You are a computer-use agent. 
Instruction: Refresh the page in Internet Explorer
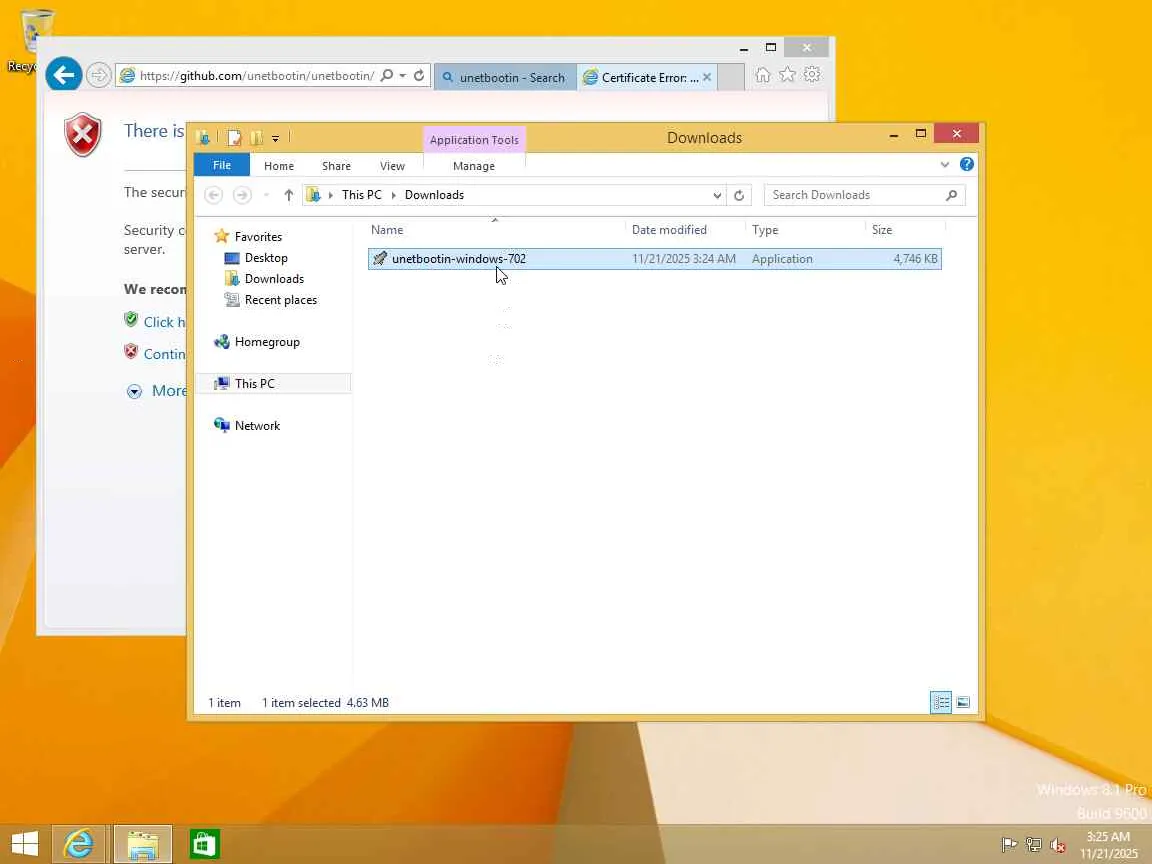[419, 76]
